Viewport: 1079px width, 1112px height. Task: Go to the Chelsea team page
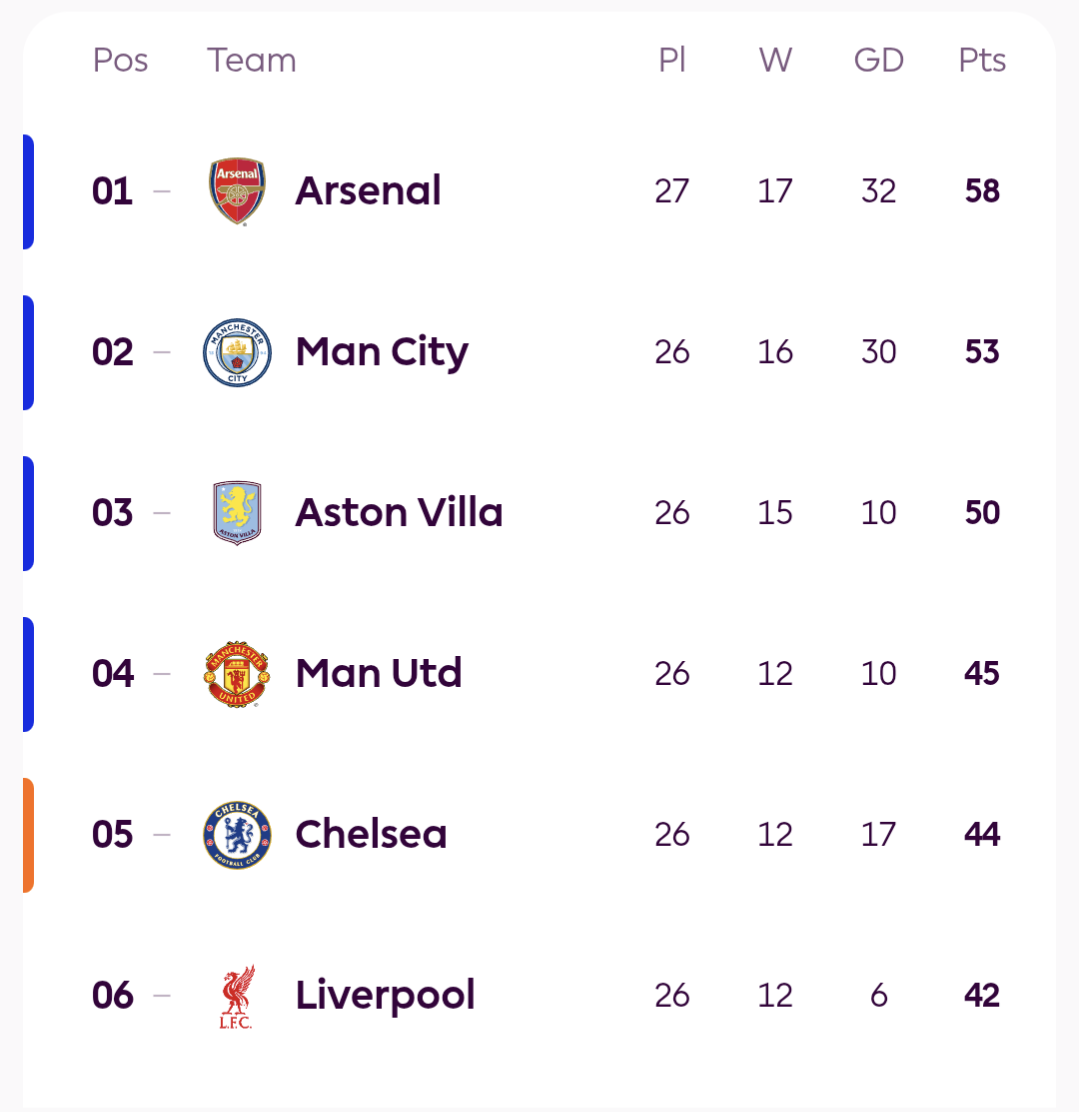371,835
